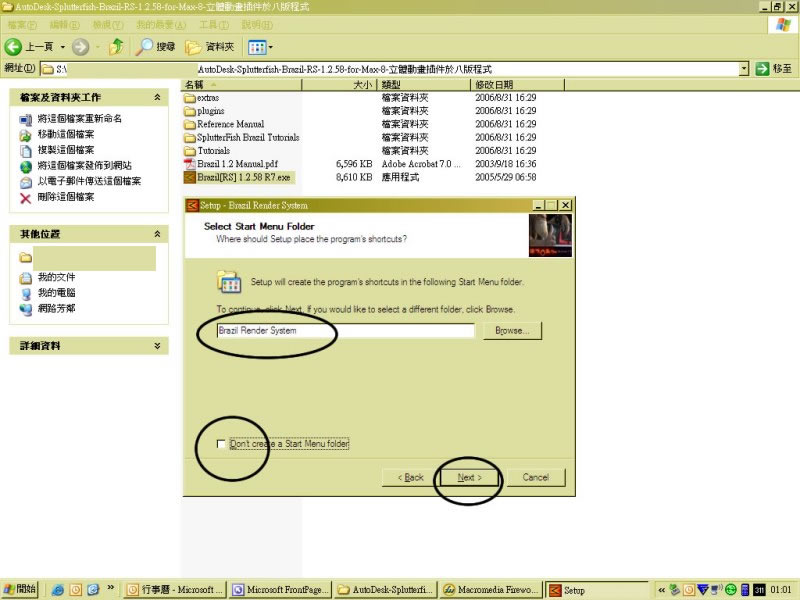Collapse the Other Places panel
The height and width of the screenshot is (600, 800).
pyautogui.click(x=157, y=234)
